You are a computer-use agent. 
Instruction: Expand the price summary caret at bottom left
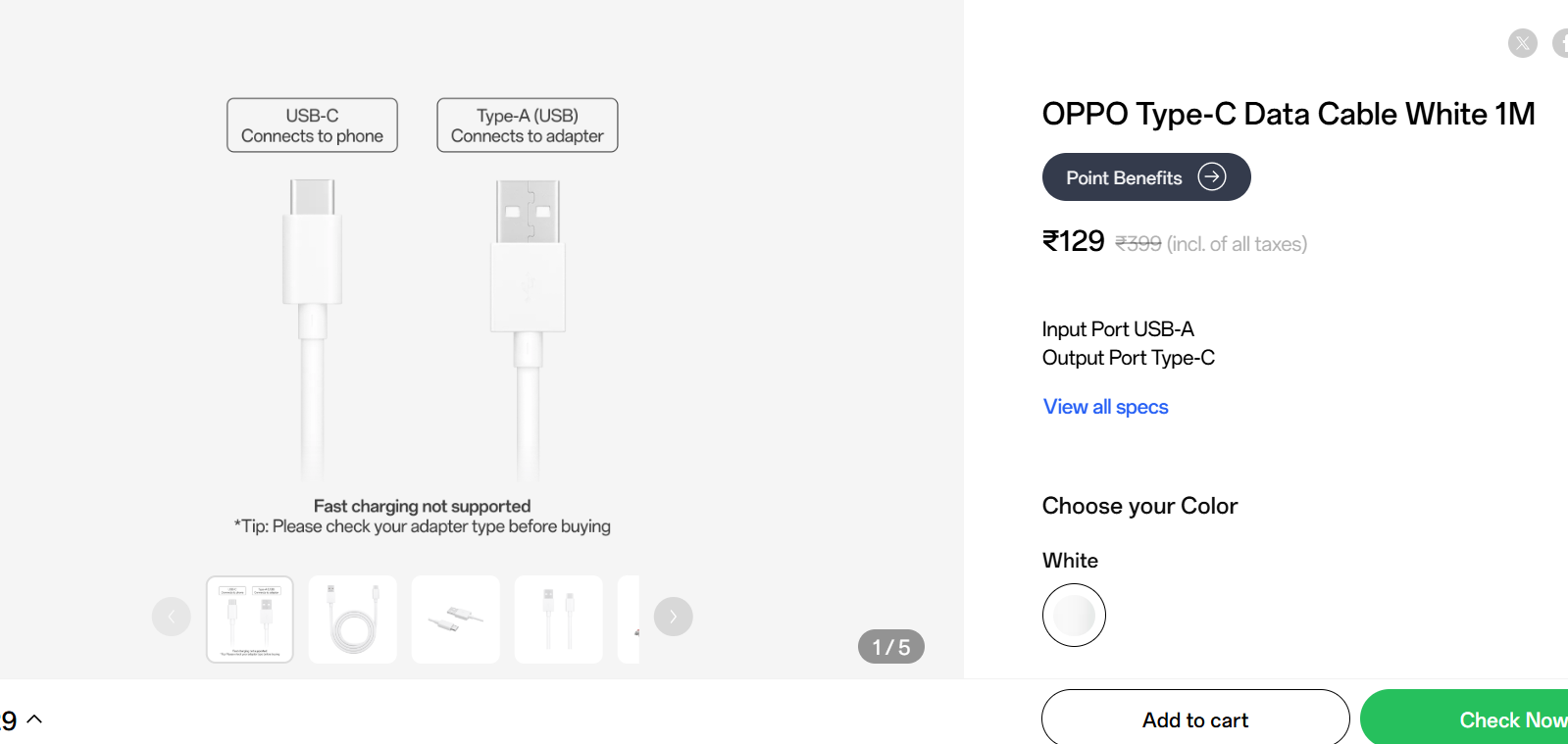[x=34, y=719]
